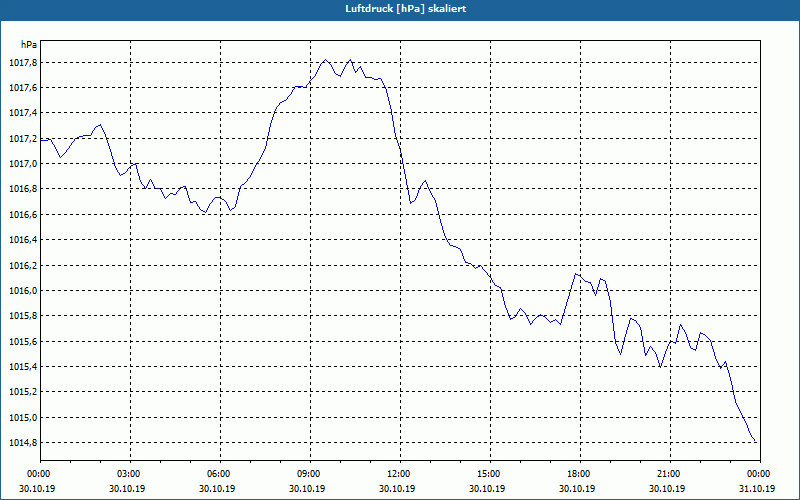Select the 1017,8 y-axis value
This screenshot has height=500, width=800.
(x=23, y=63)
